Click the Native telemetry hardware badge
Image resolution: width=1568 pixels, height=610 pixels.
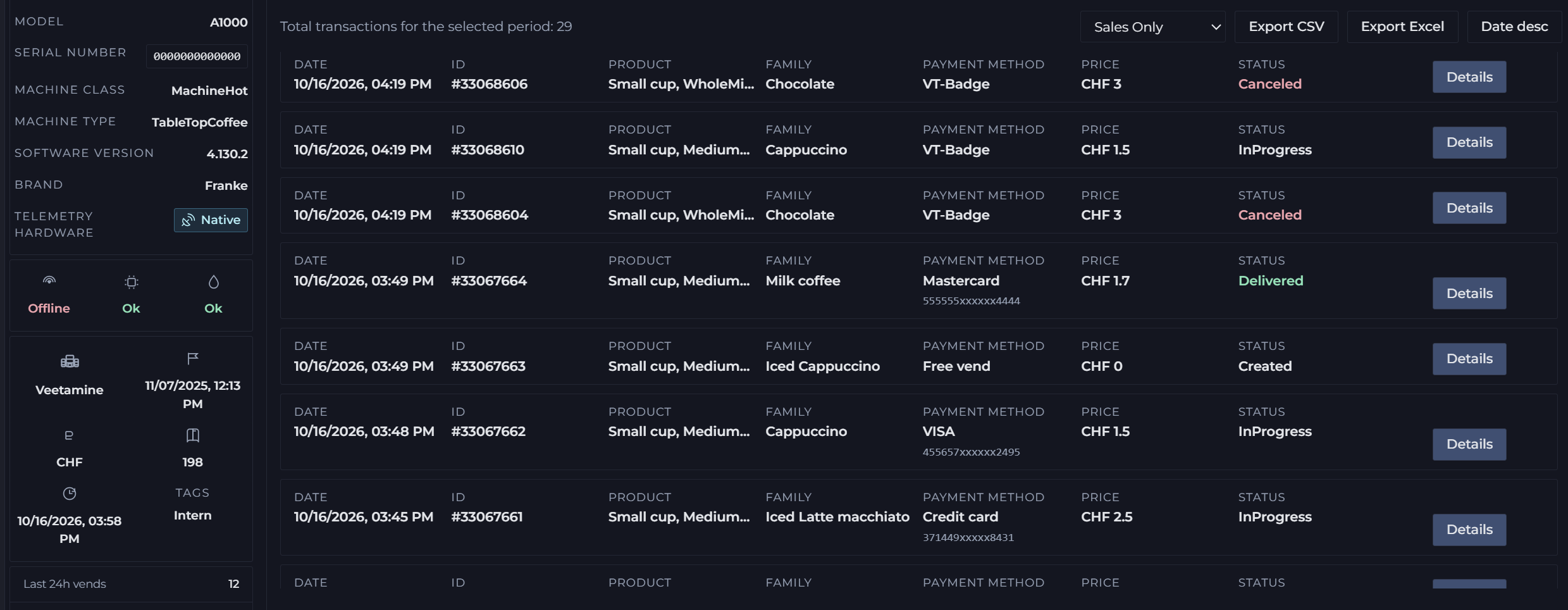point(211,220)
